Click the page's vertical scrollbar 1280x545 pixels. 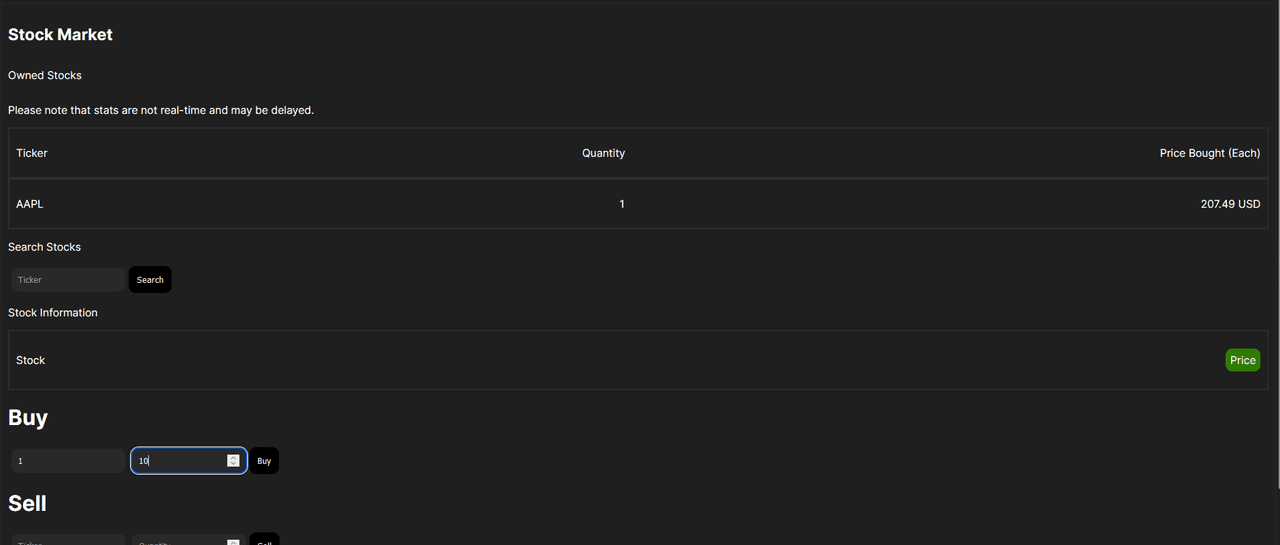coord(1275,250)
